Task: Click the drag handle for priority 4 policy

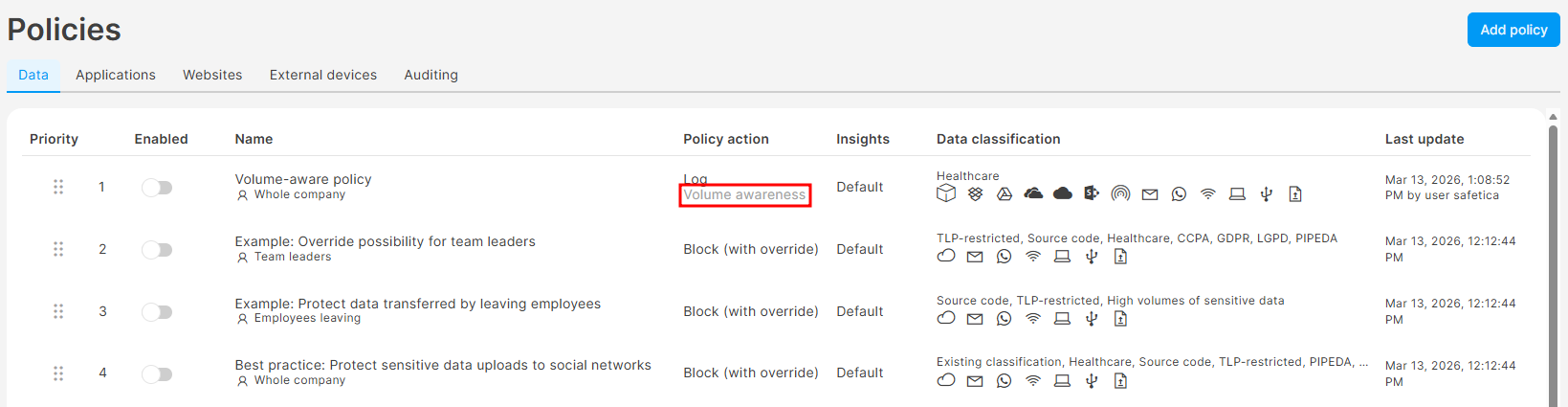Action: (x=58, y=373)
